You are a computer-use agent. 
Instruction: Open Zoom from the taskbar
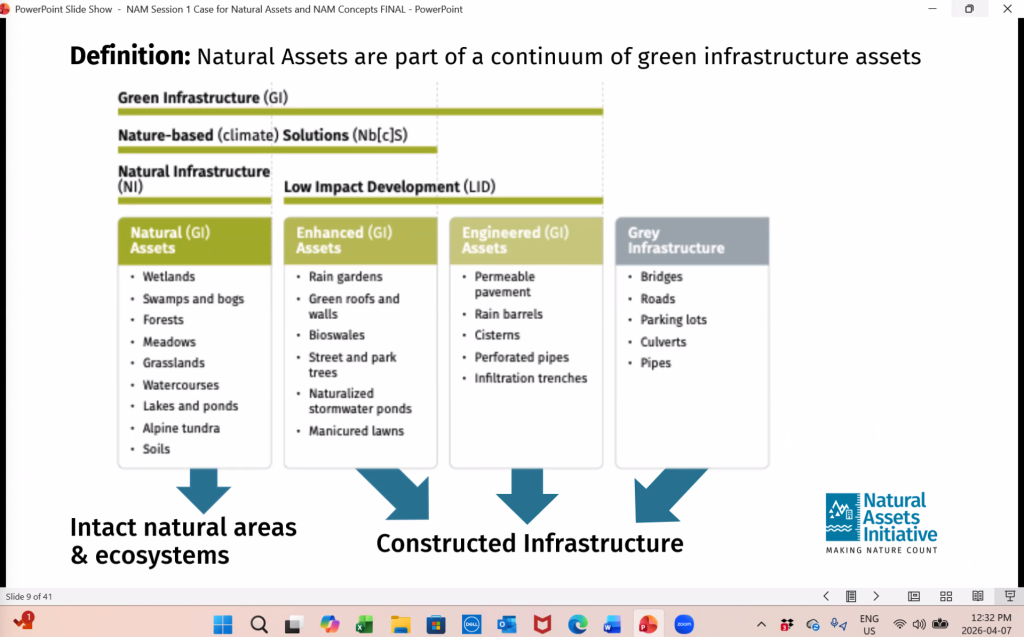pos(684,624)
